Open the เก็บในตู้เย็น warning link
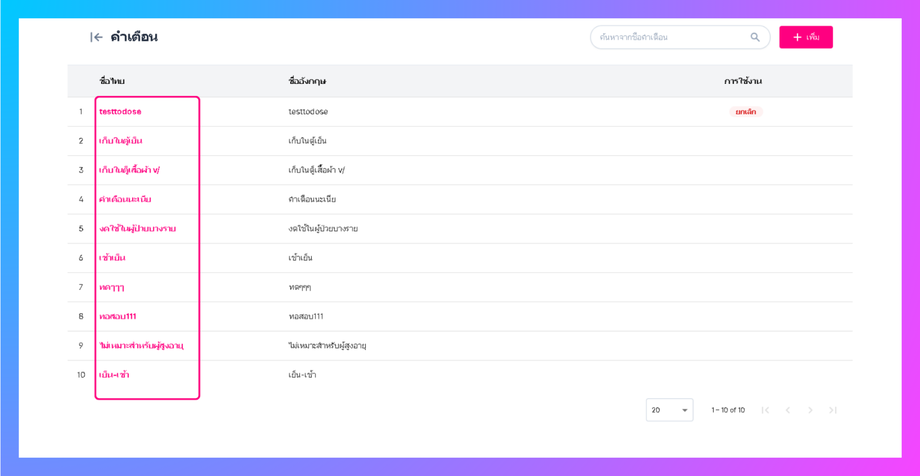 [x=120, y=141]
